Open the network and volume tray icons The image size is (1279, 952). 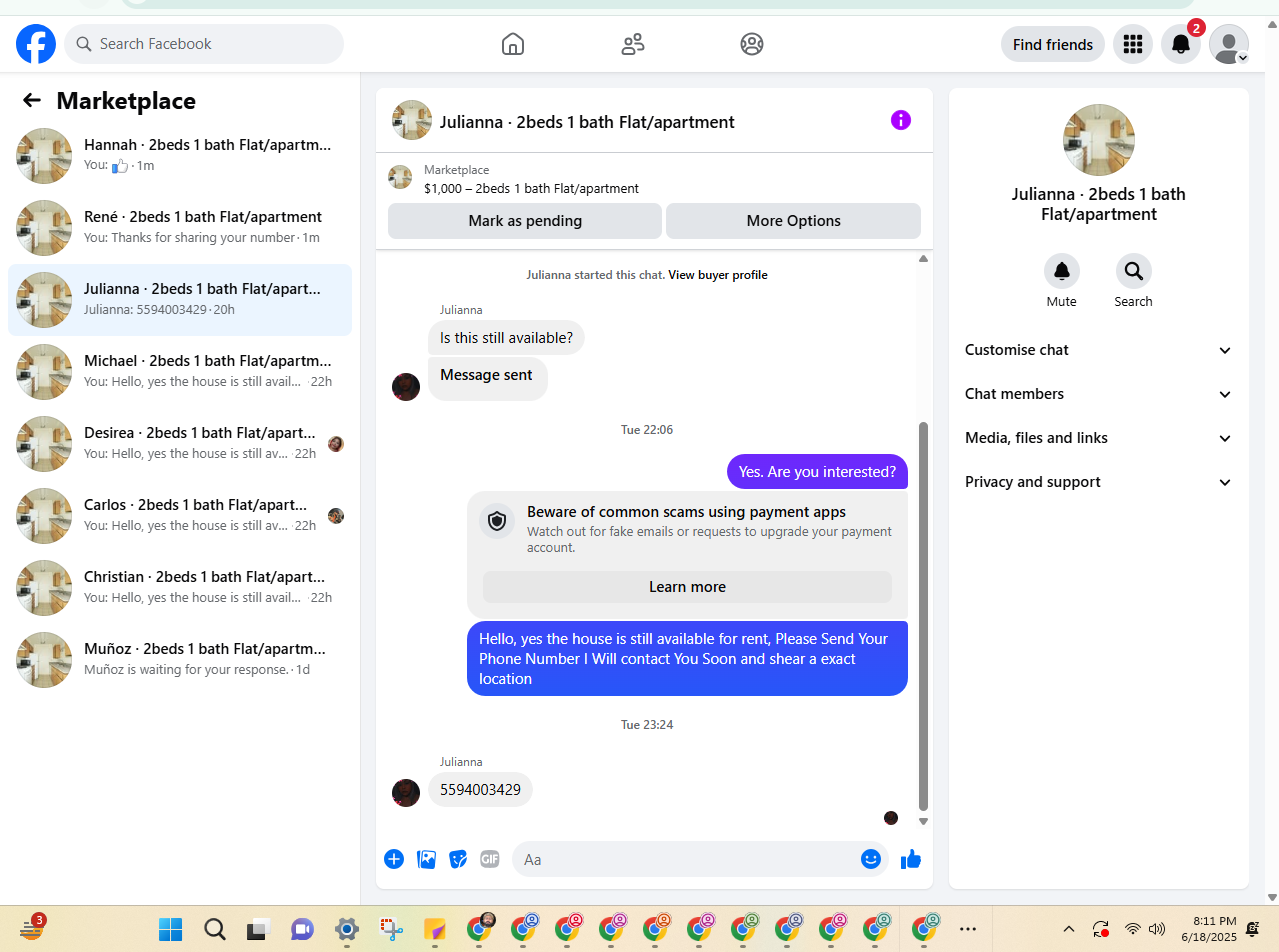tap(1145, 929)
